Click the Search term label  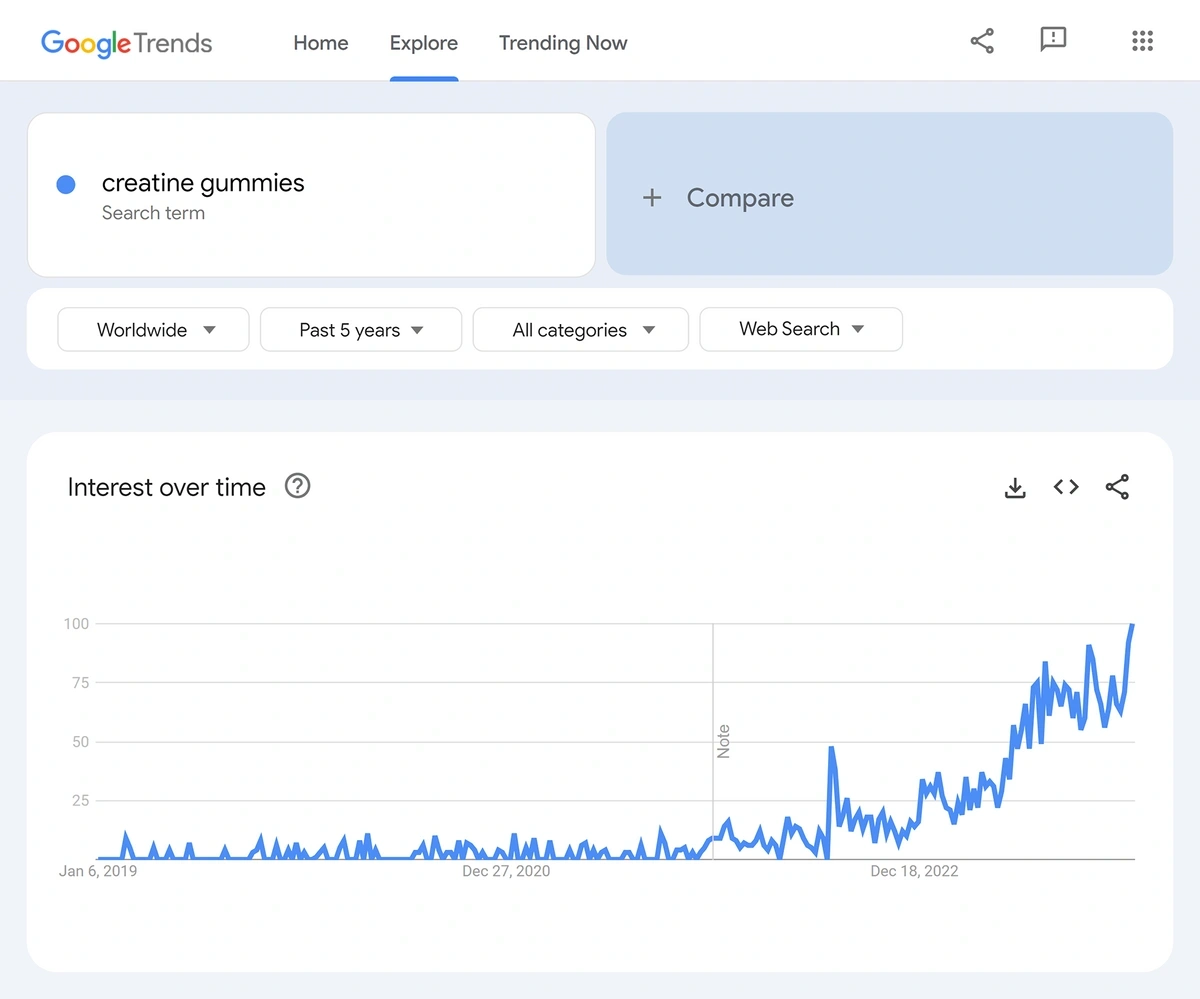153,213
